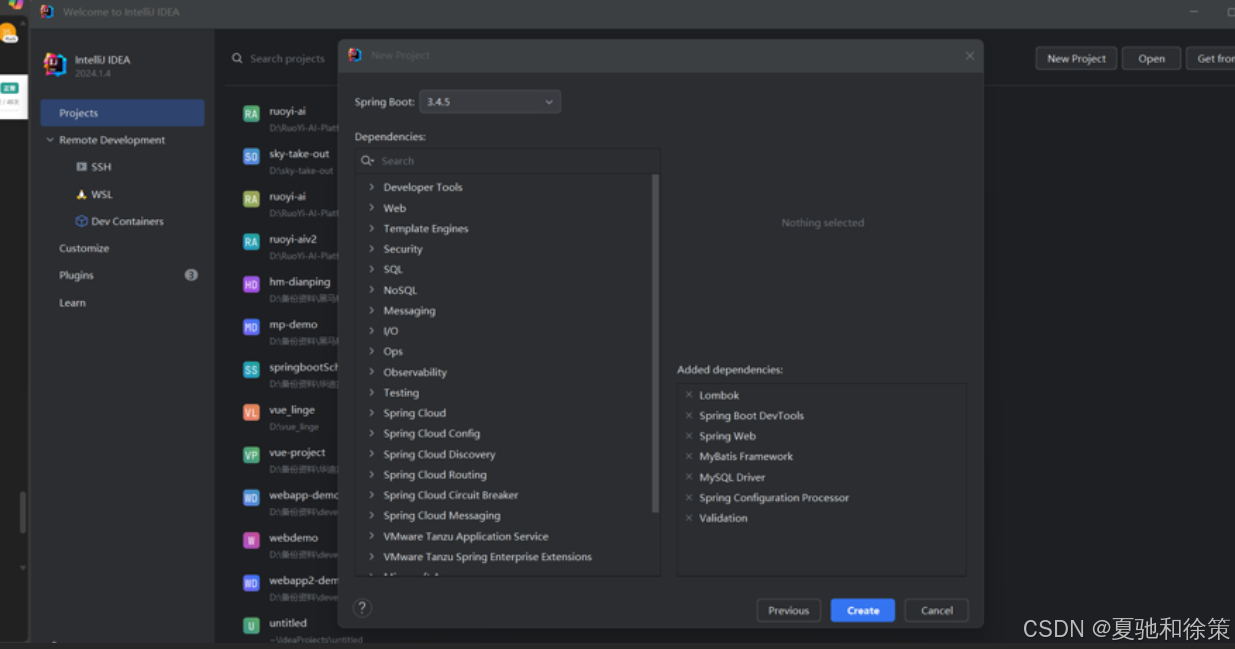Click the Cancel button
The width and height of the screenshot is (1235, 649).
(937, 610)
